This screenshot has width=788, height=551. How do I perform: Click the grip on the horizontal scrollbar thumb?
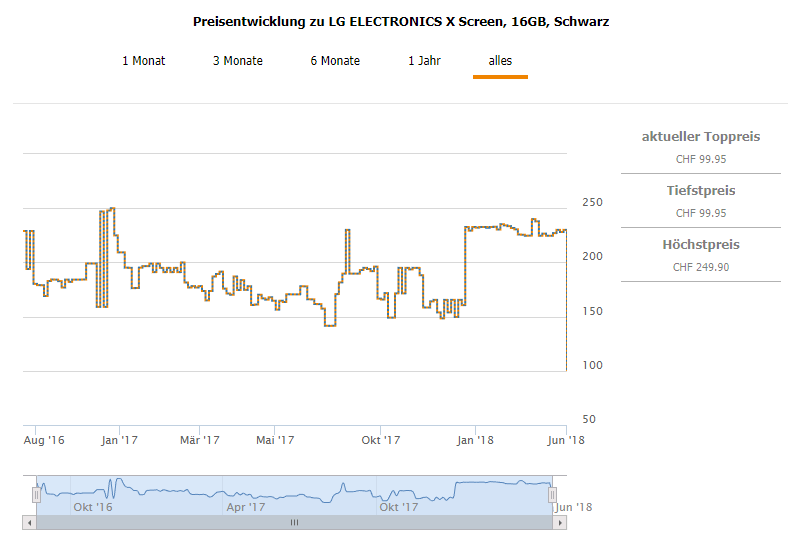click(294, 522)
